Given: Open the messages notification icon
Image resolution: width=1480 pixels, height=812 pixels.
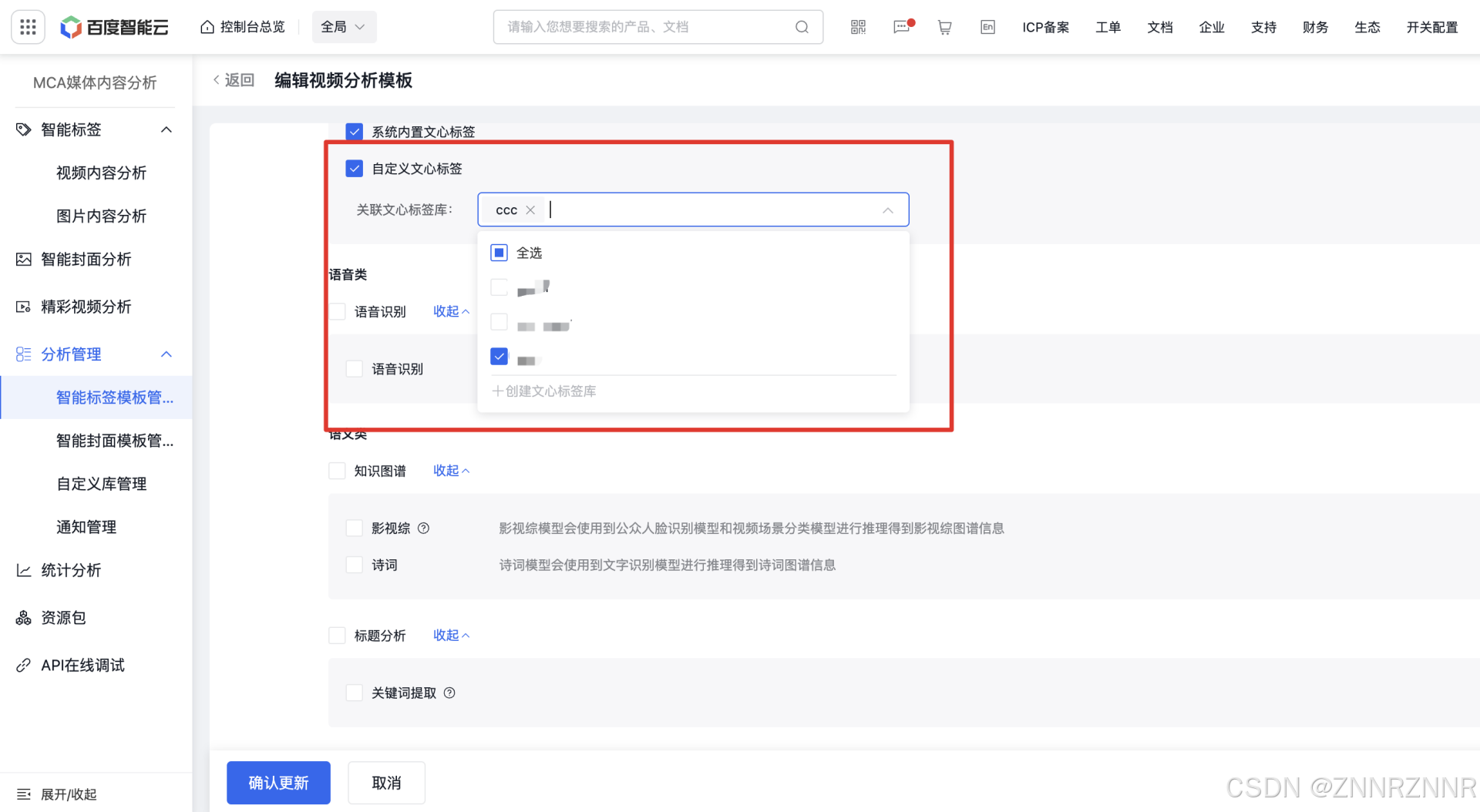Looking at the screenshot, I should coord(901,27).
